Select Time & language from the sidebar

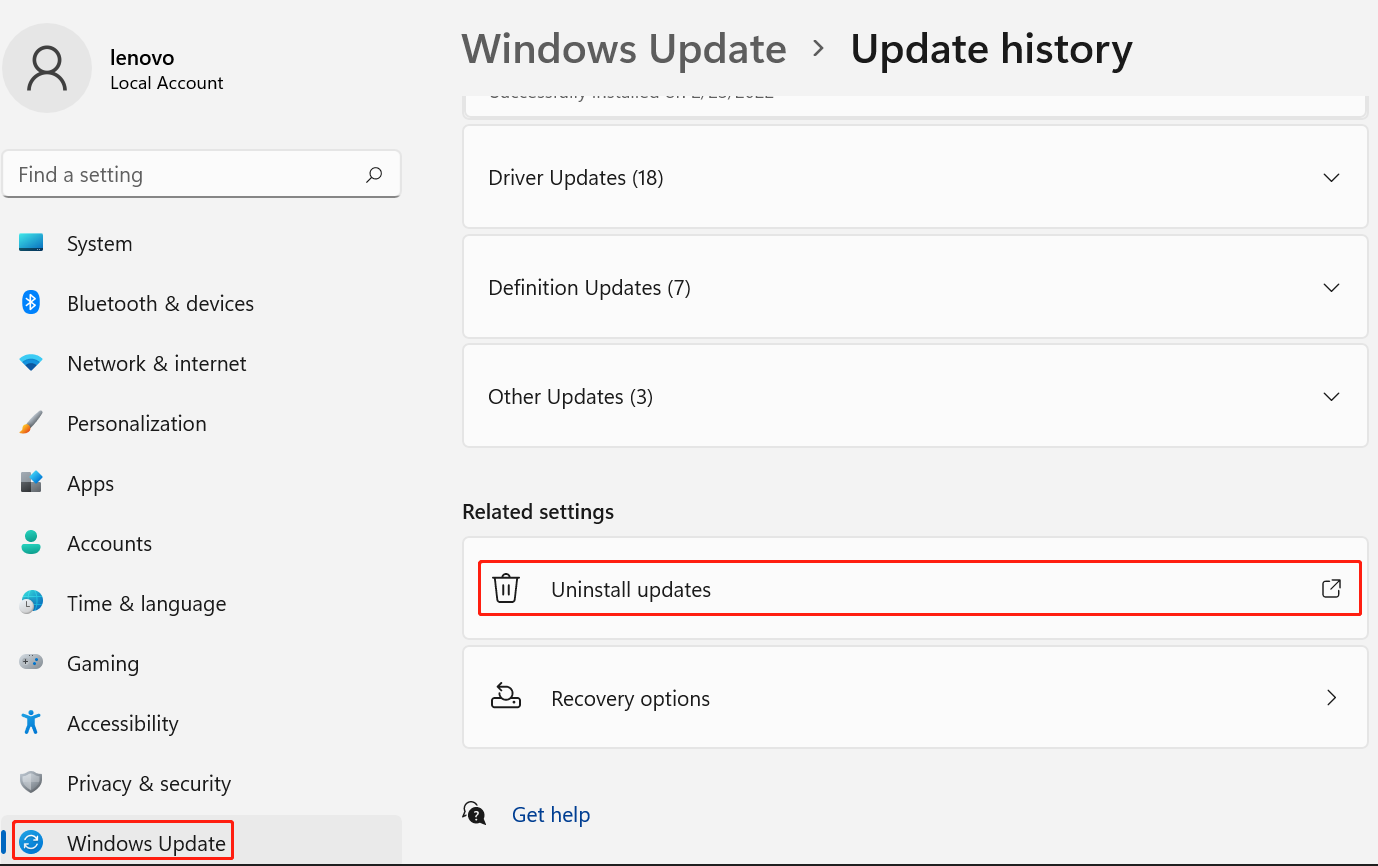pyautogui.click(x=146, y=603)
